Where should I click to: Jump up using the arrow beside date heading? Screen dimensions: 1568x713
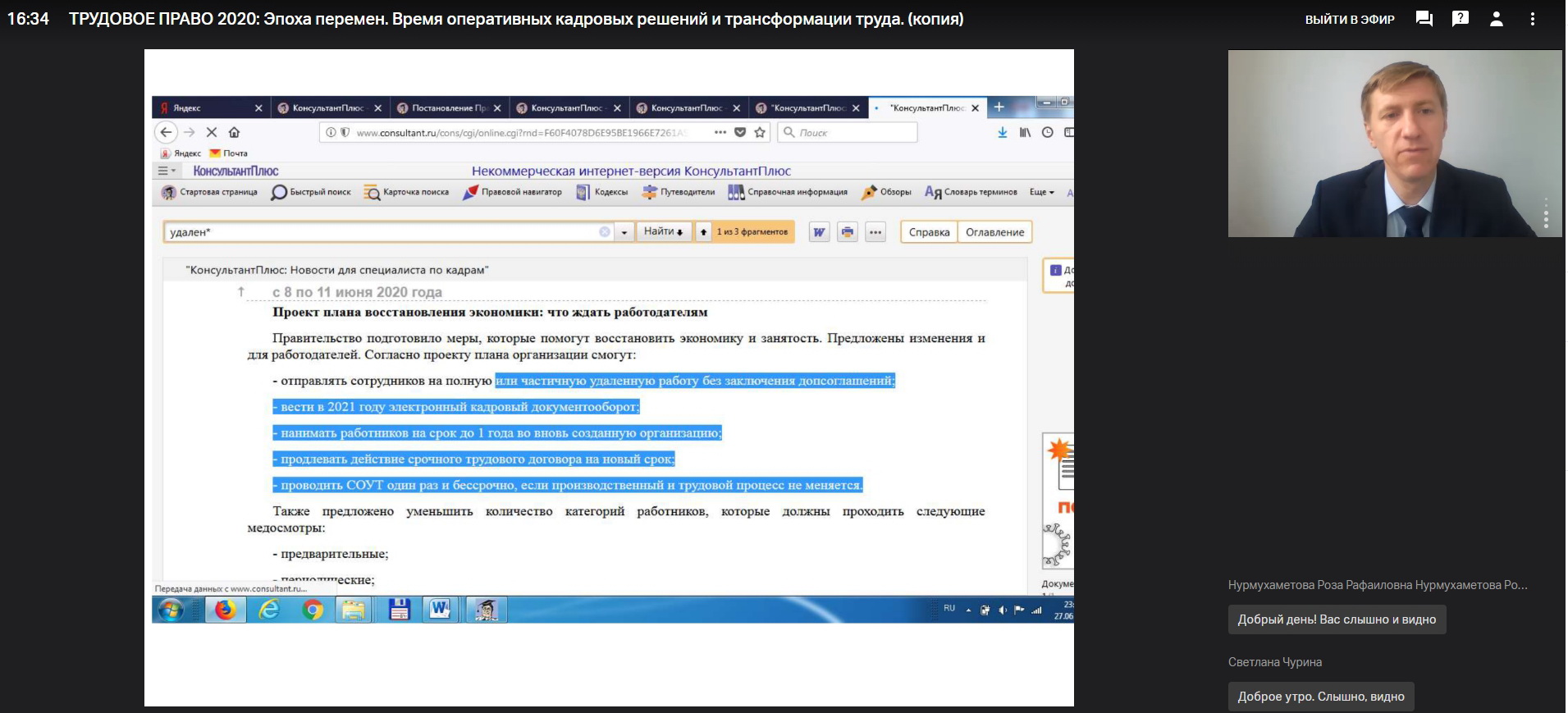241,291
